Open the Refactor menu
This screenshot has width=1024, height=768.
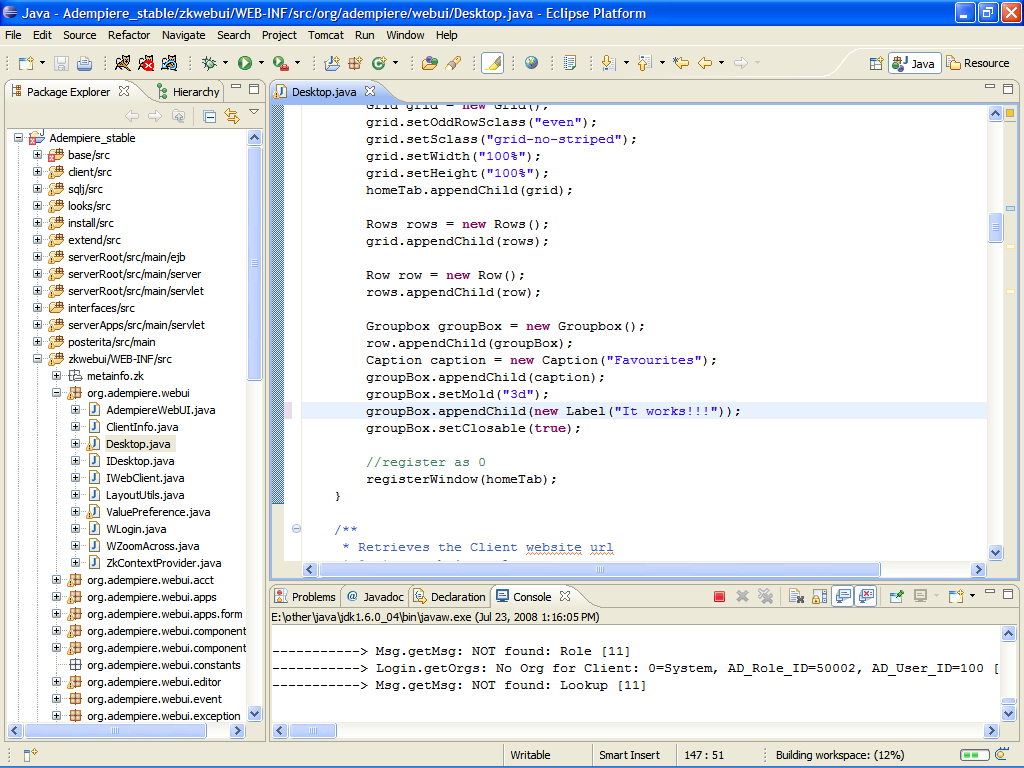coord(129,35)
